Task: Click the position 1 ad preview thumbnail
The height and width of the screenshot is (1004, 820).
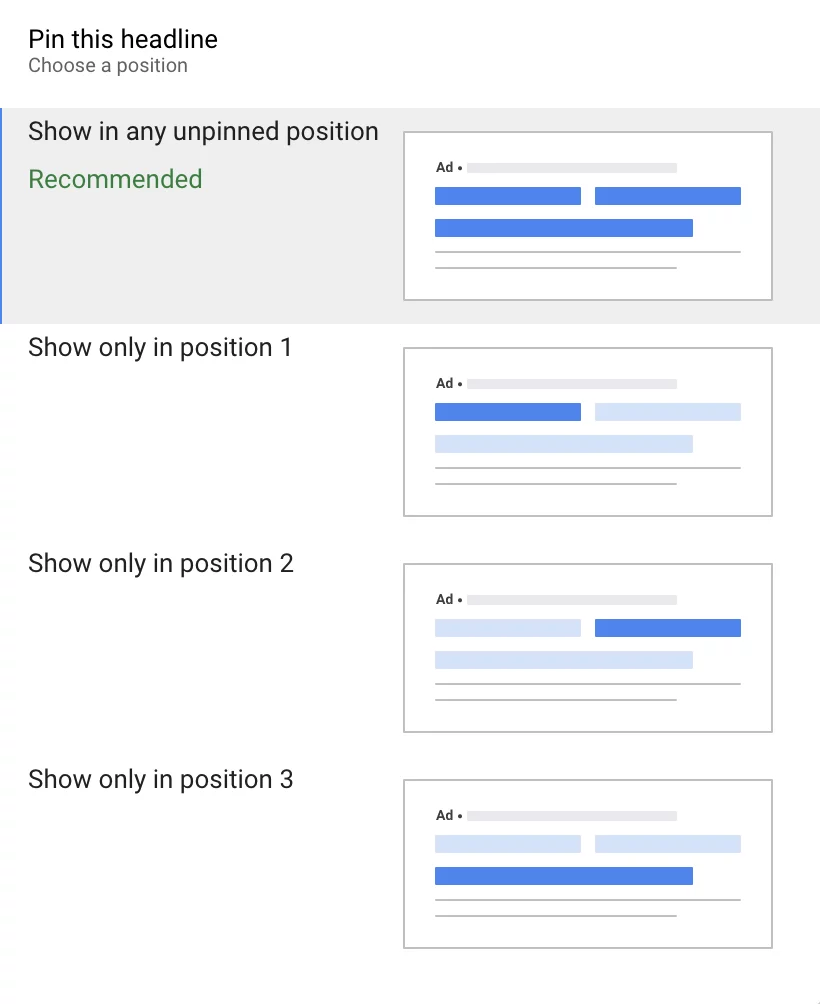Action: (x=588, y=432)
